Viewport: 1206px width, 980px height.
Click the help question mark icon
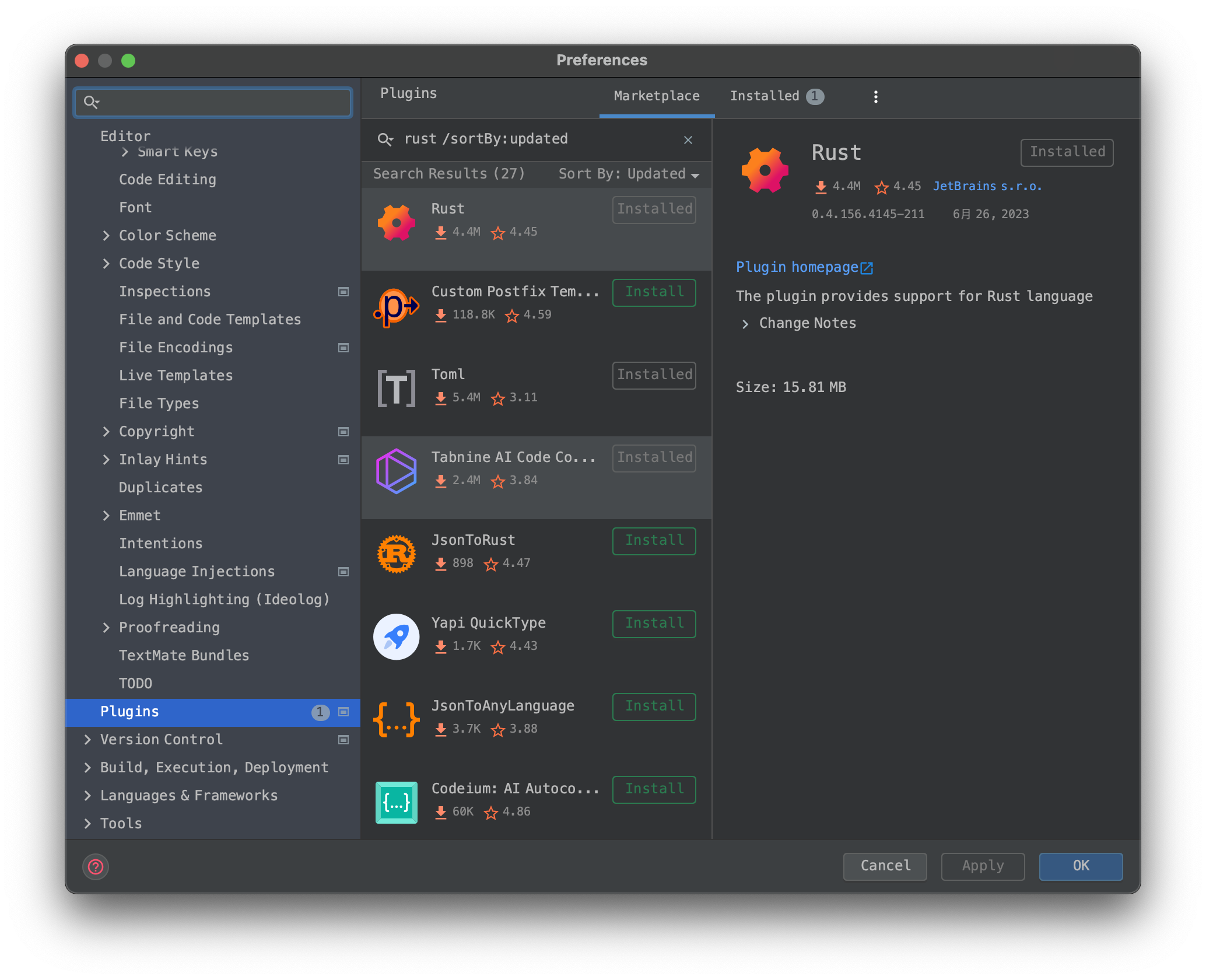[96, 867]
